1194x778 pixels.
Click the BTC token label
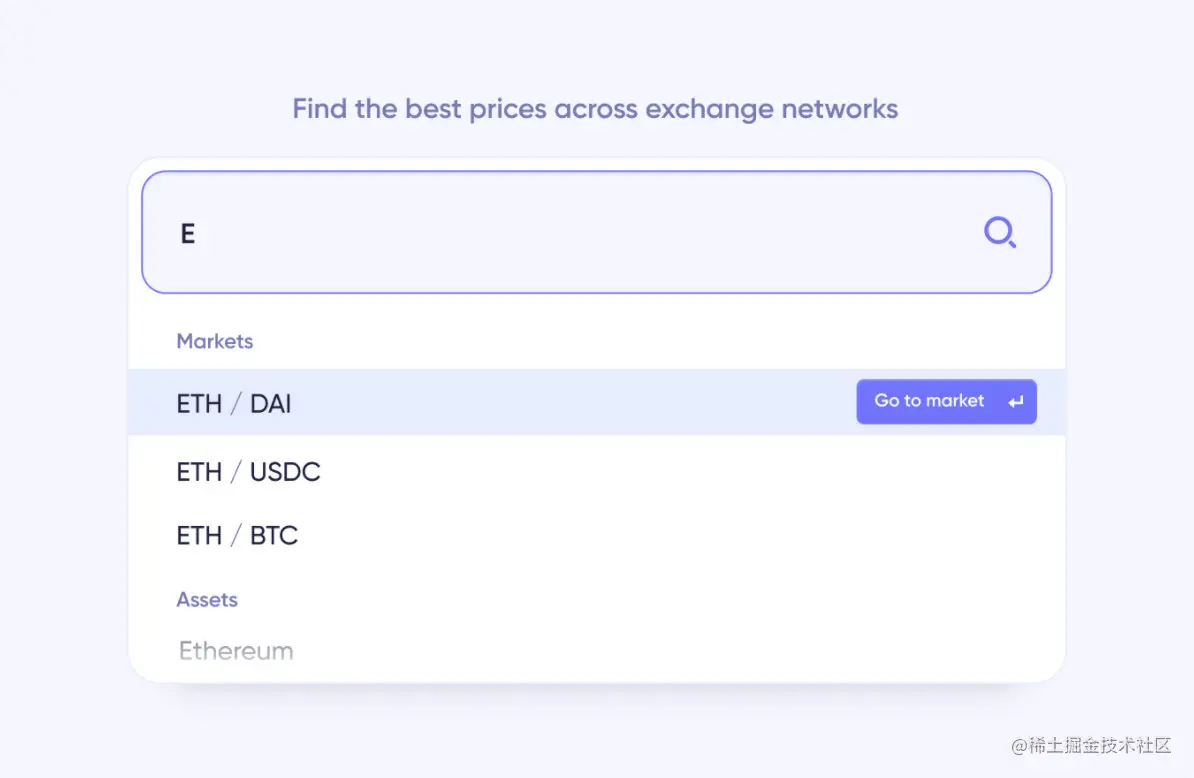pos(274,536)
